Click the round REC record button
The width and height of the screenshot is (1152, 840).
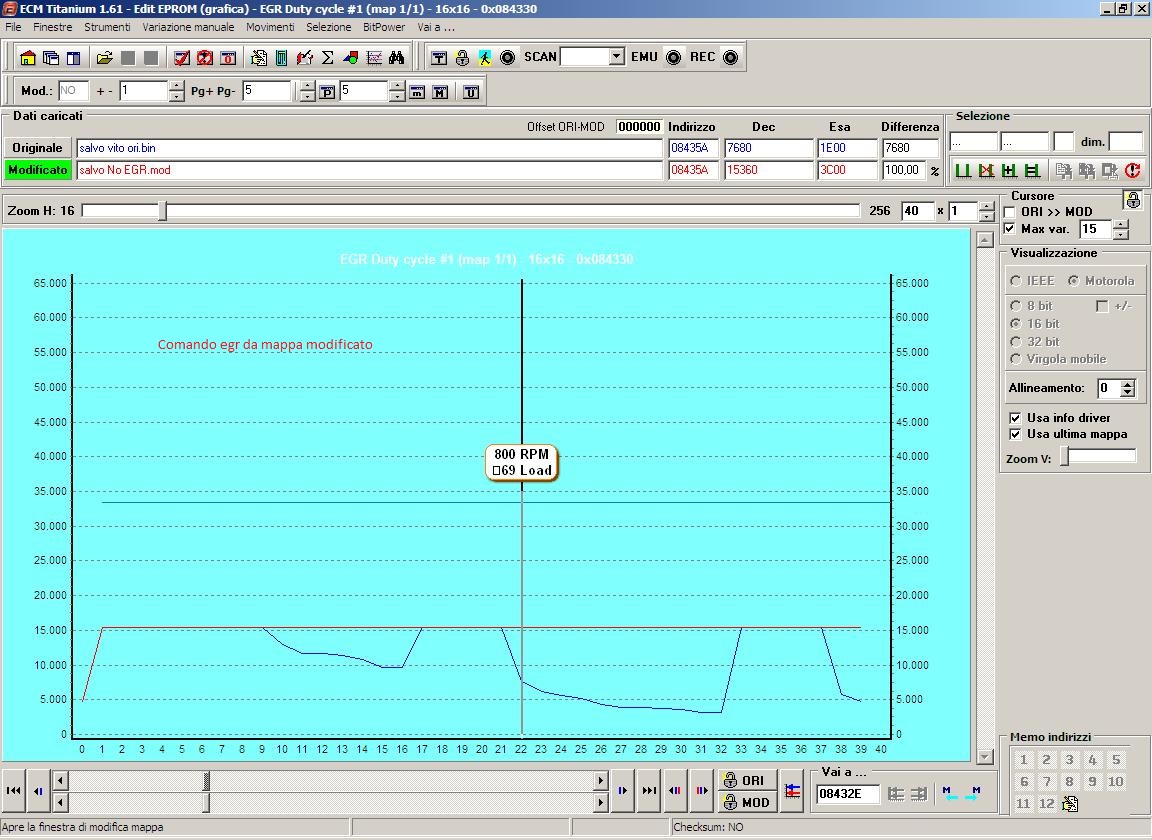pos(730,57)
